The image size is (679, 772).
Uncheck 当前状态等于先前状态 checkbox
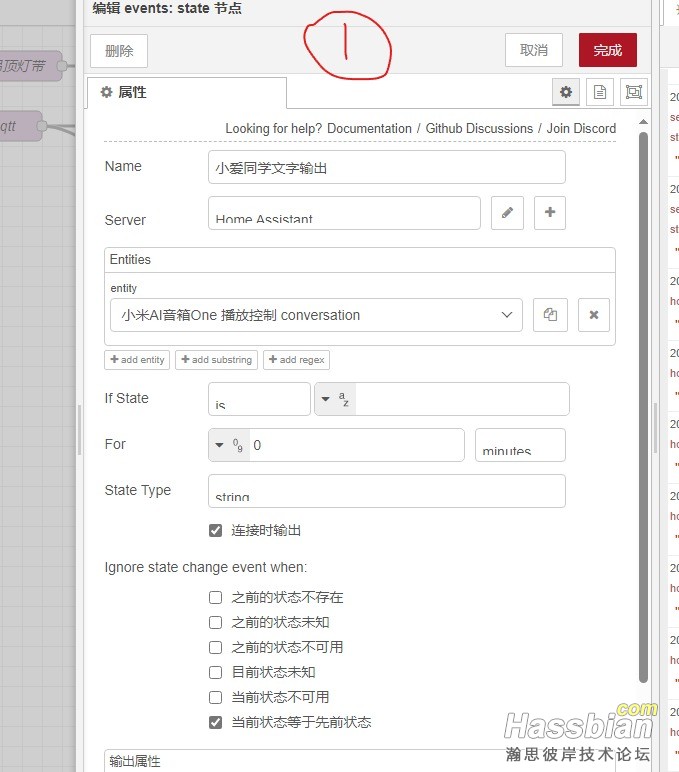point(216,722)
